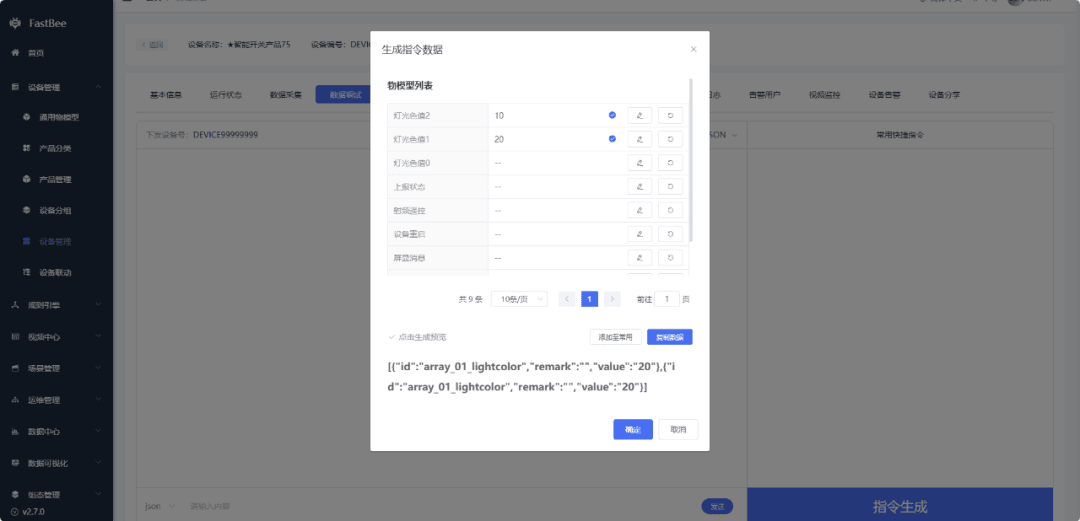
Task: Click the refresh icon in 屏显消息 row
Action: coord(670,258)
